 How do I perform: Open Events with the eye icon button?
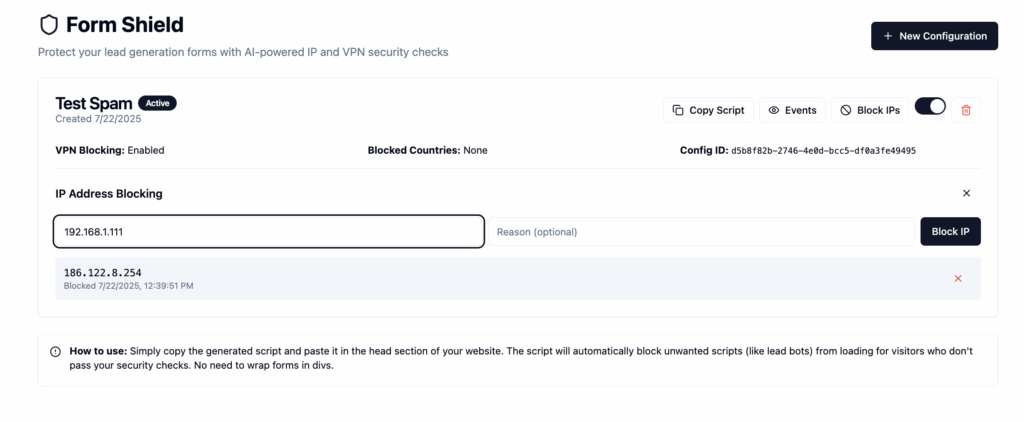[x=792, y=110]
